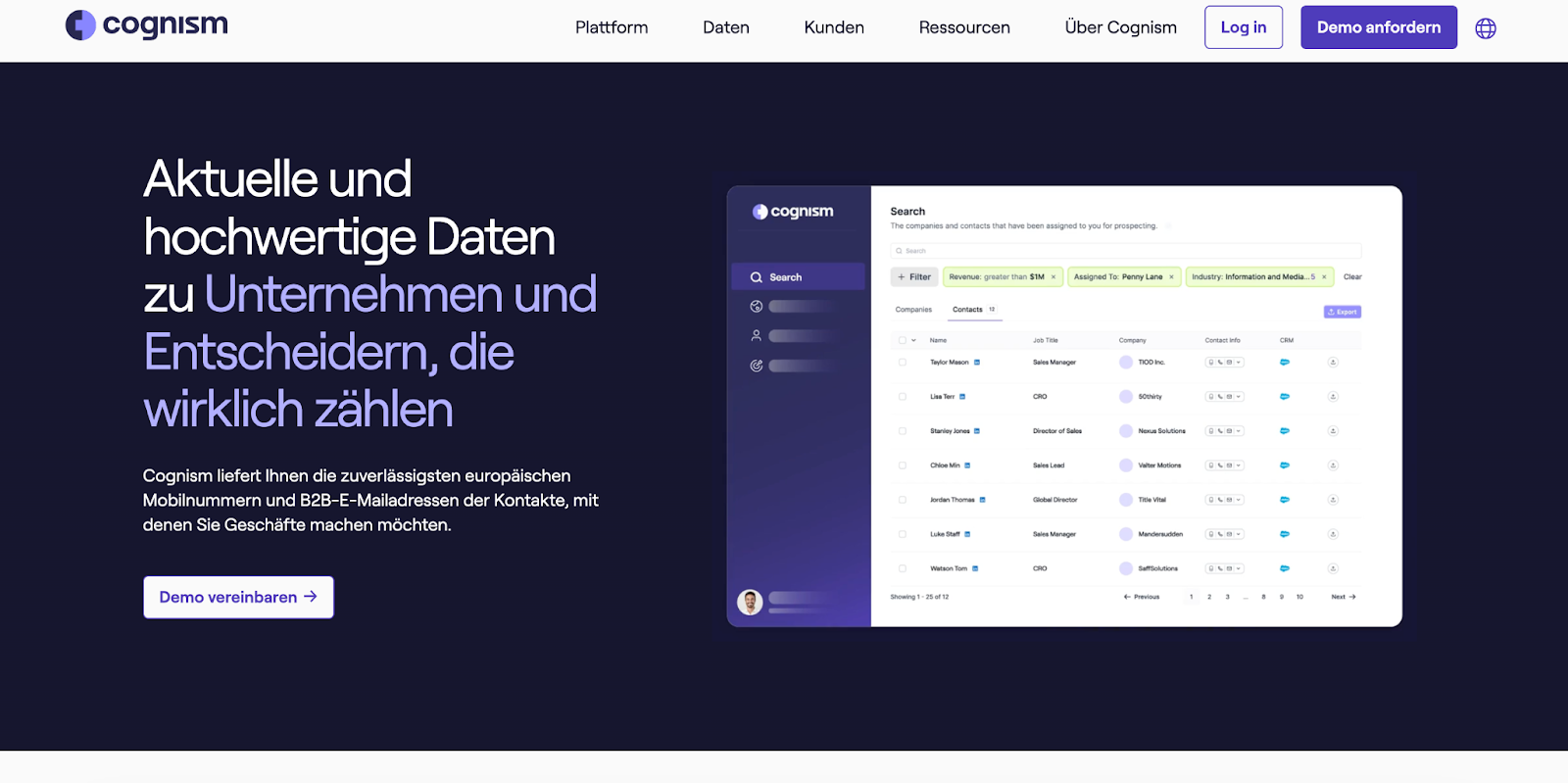The height and width of the screenshot is (783, 1568).
Task: Click the Salesforce icon in Valter Motions row
Action: [x=1285, y=465]
